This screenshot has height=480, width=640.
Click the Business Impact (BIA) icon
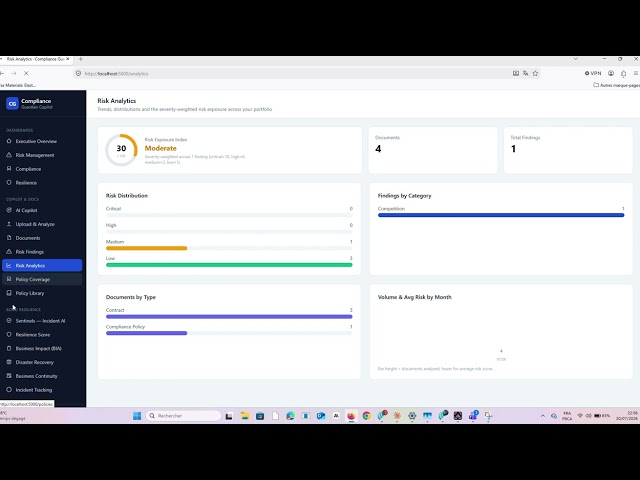tap(9, 348)
